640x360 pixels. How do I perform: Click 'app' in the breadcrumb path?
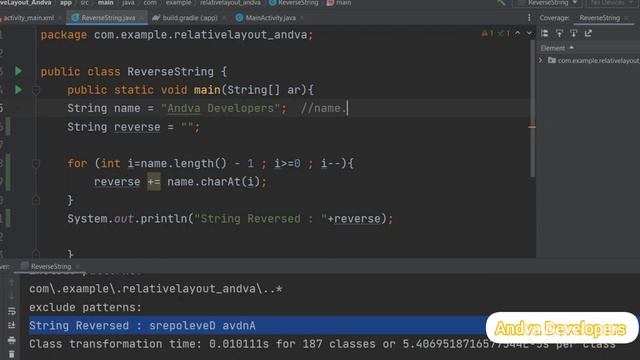[x=66, y=3]
